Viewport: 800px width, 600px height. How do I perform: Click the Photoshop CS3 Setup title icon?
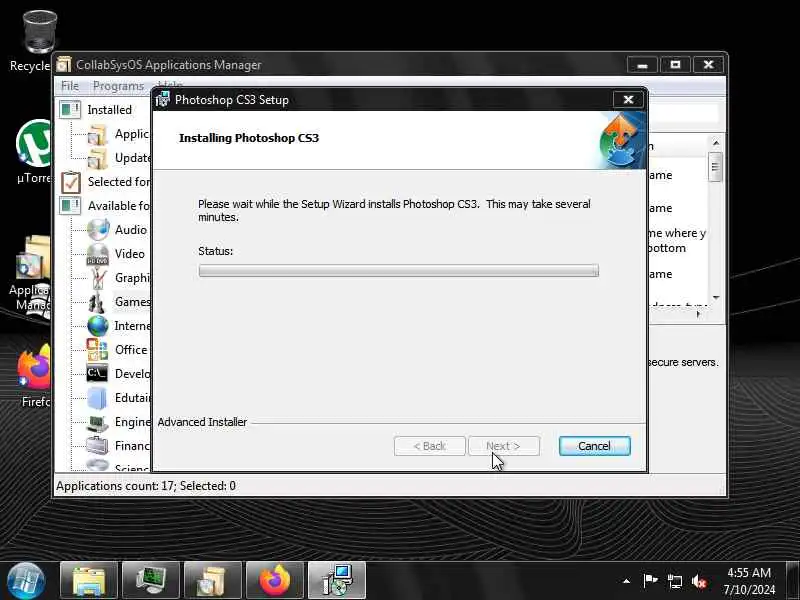162,99
